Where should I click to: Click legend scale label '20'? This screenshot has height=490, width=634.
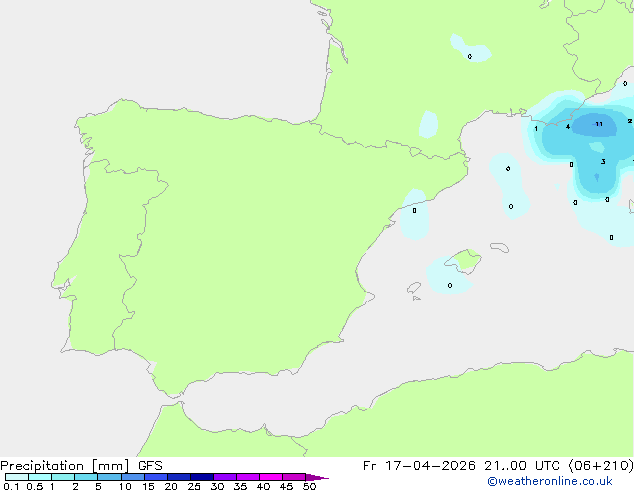point(171,486)
